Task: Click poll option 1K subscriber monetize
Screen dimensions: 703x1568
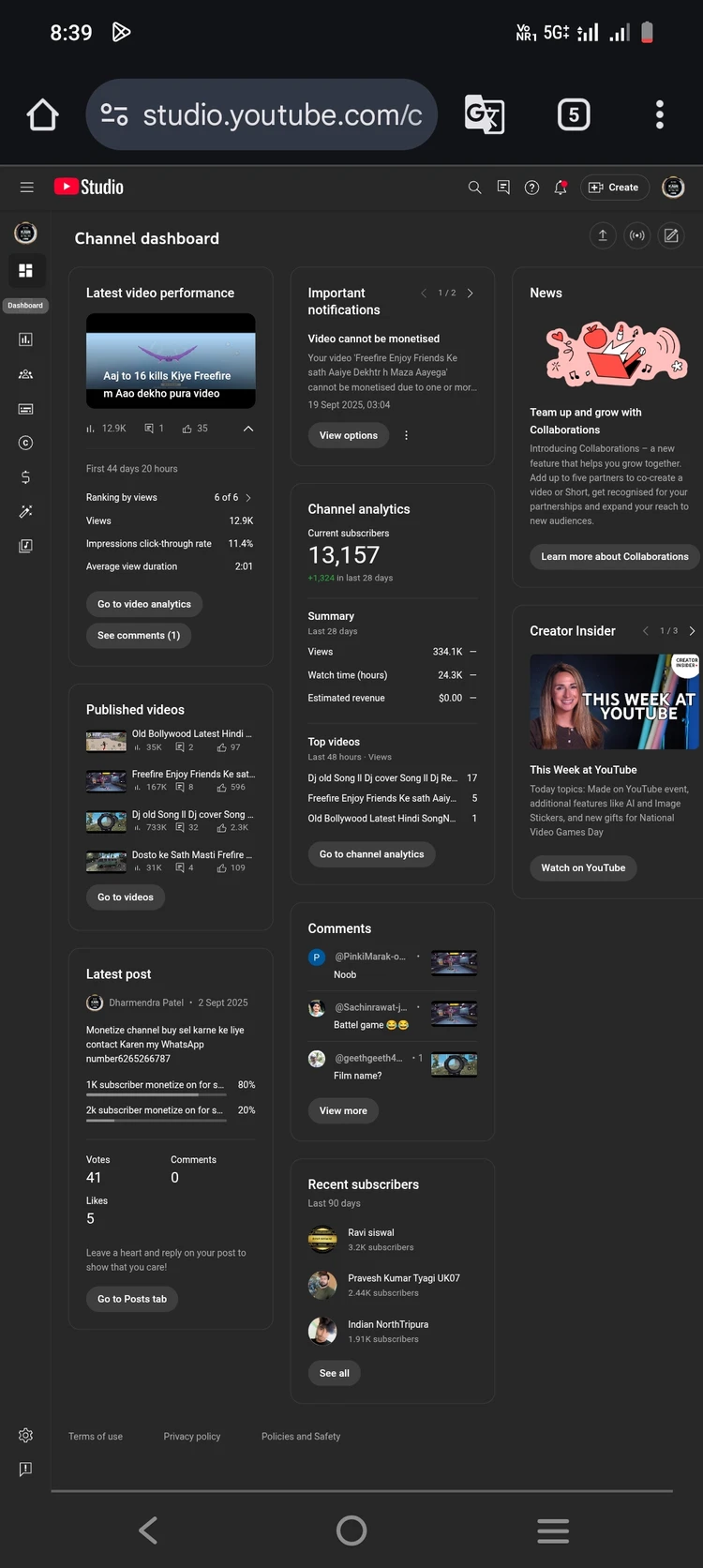Action: click(171, 1086)
